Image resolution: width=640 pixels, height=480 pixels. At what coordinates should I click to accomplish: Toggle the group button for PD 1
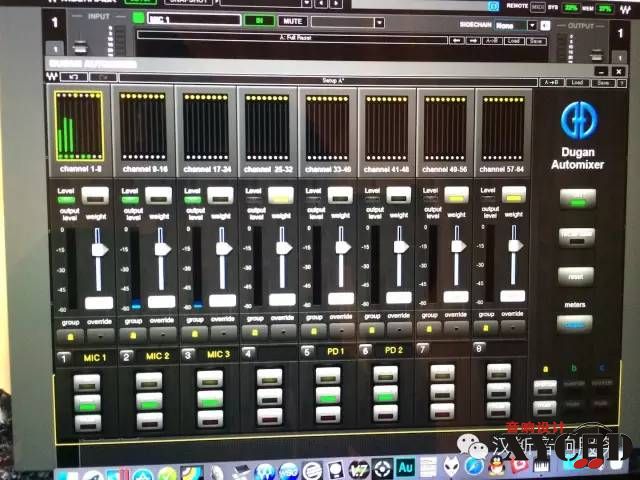(314, 331)
